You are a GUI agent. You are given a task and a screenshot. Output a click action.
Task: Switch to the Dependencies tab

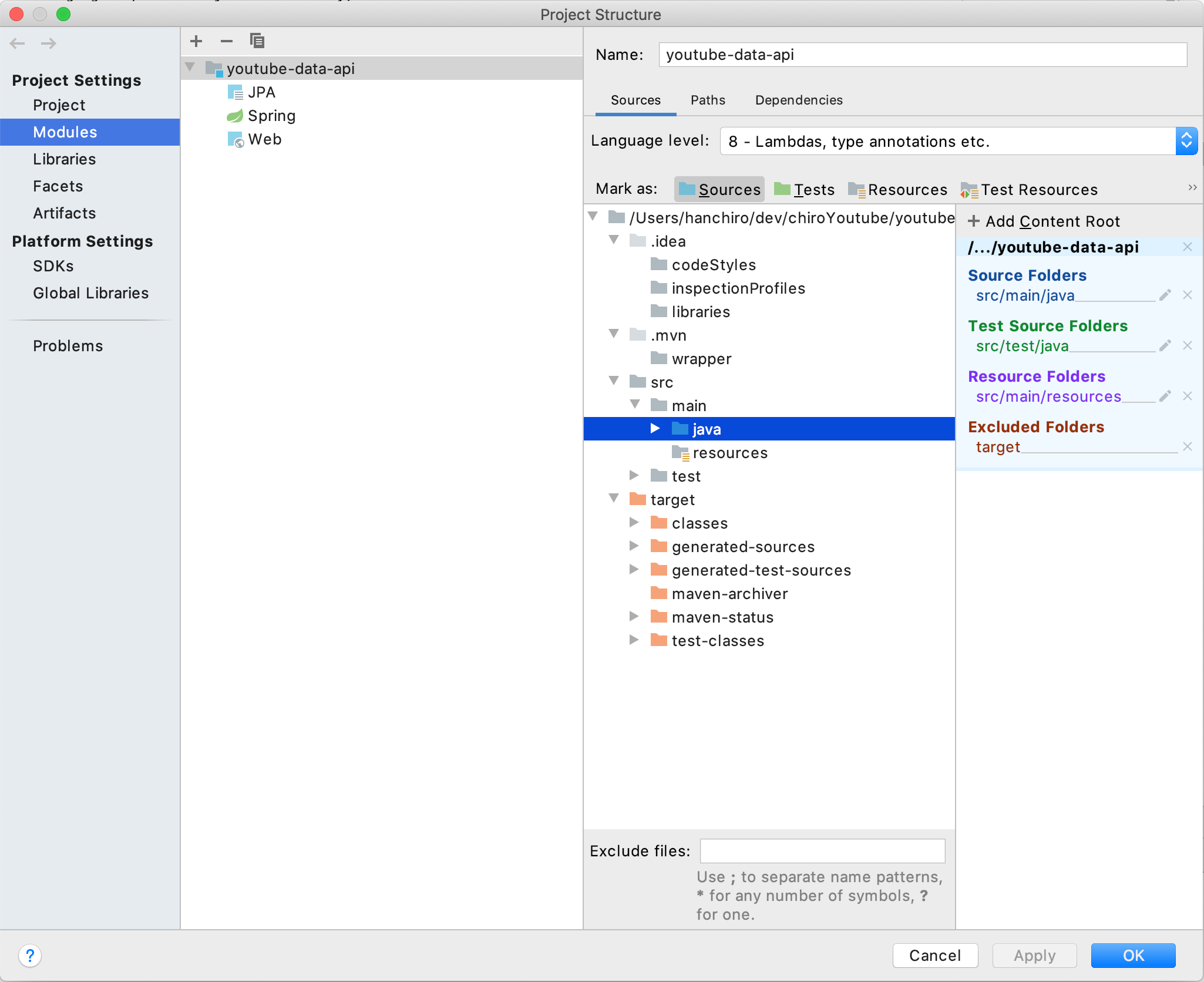point(799,100)
